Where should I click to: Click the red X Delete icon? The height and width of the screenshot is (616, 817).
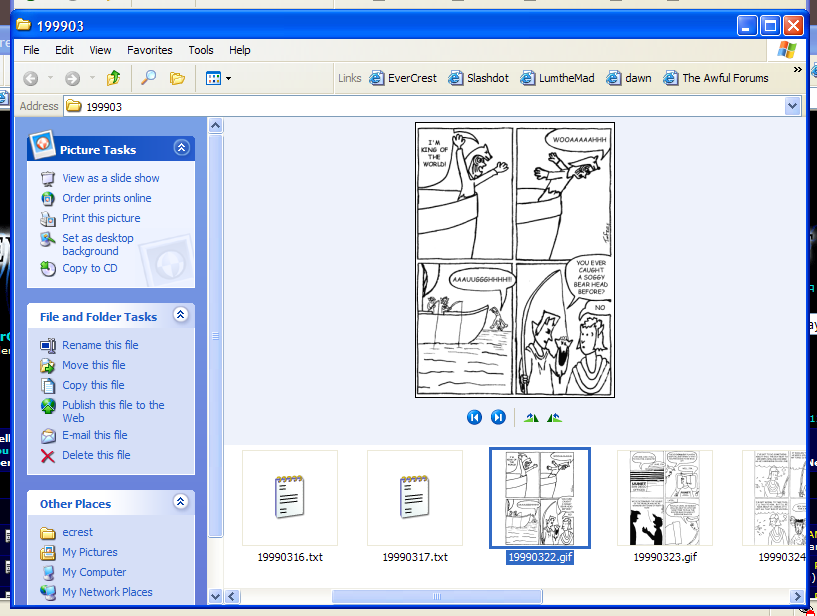tap(47, 456)
